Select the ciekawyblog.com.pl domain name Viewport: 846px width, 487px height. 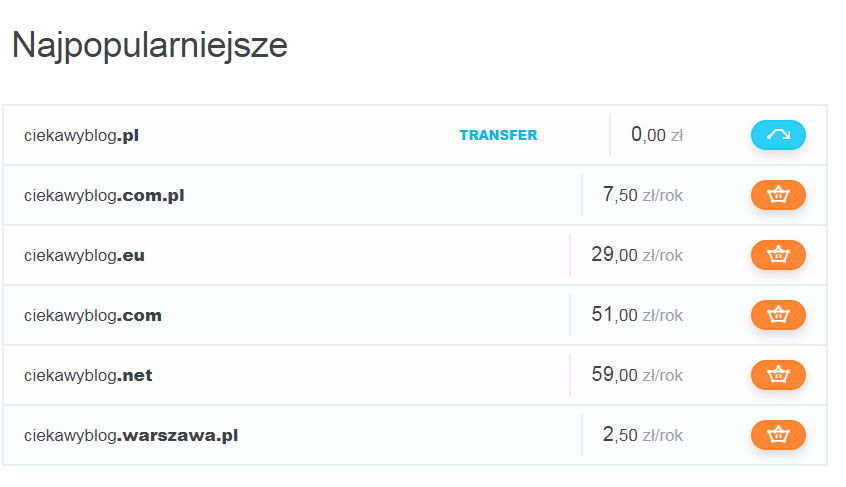point(104,195)
